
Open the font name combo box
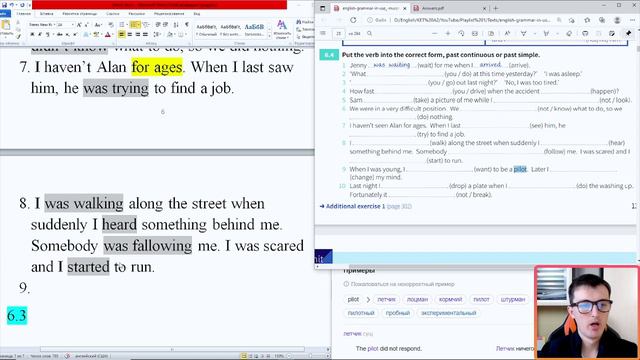click(x=42, y=25)
